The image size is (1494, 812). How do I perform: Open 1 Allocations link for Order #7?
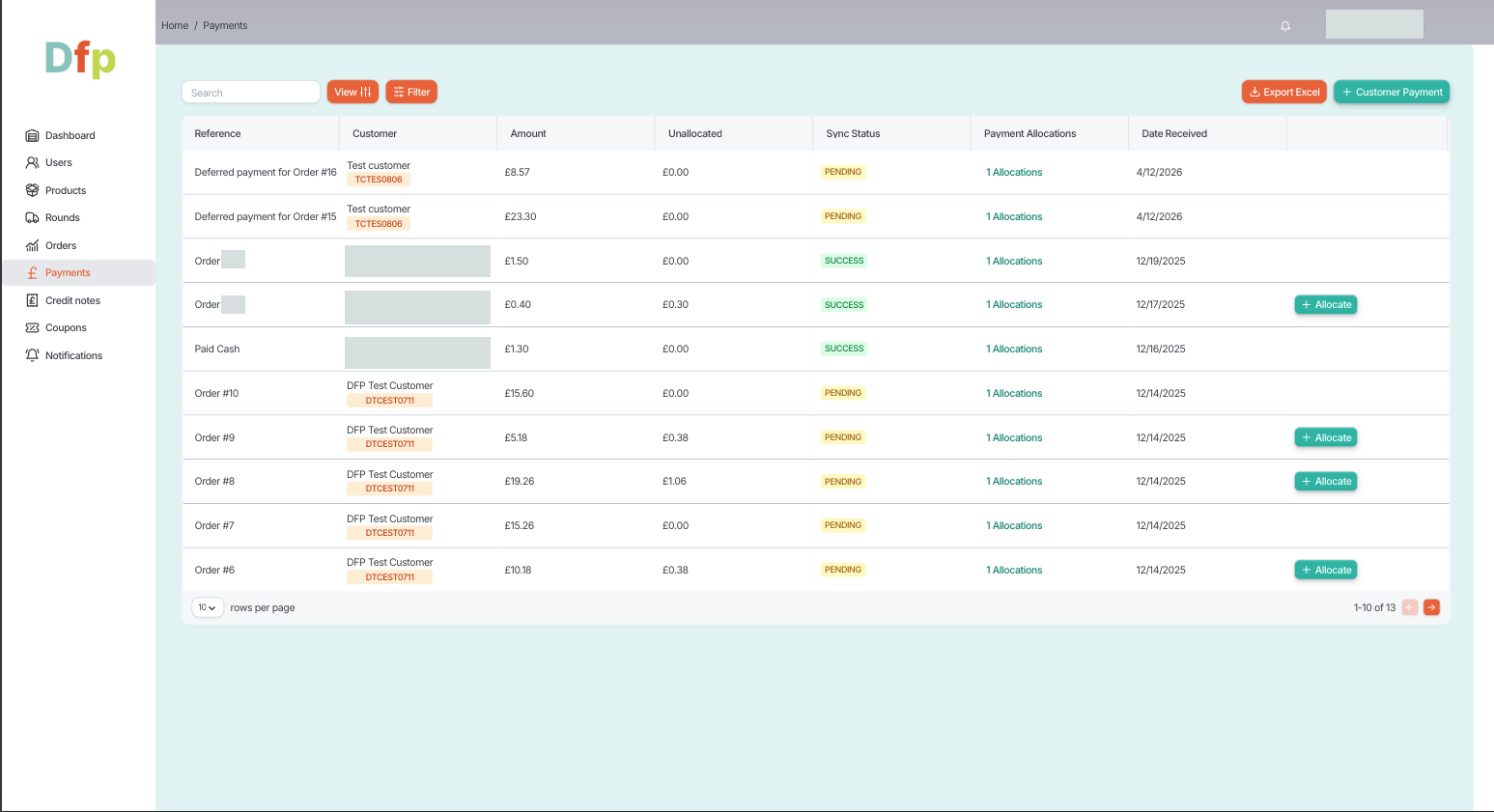click(x=1014, y=526)
